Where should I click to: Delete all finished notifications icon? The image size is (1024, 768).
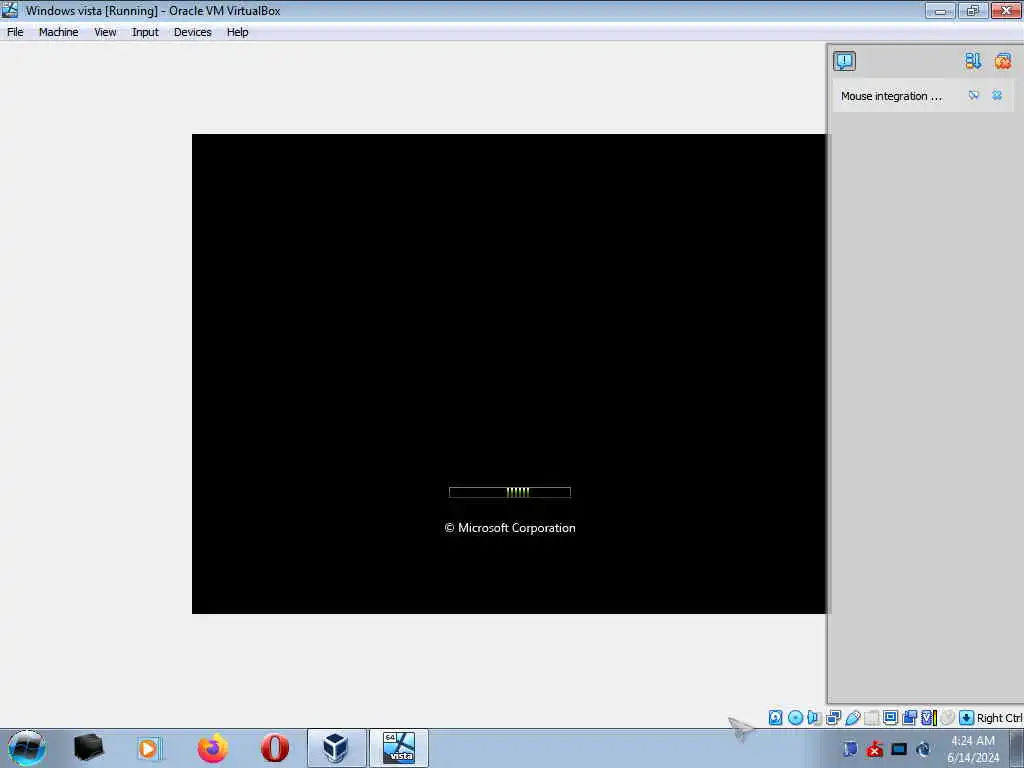(1003, 61)
